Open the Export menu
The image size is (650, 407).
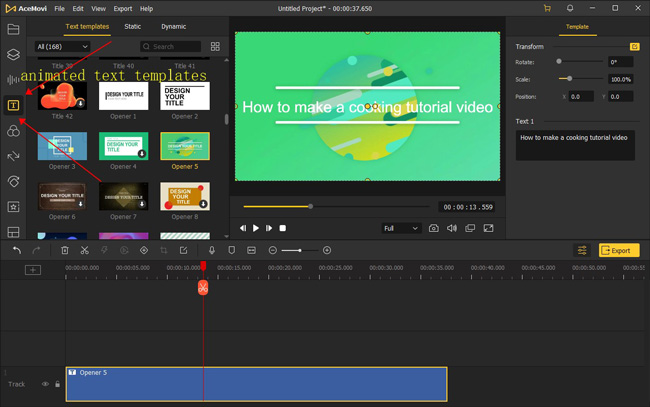click(x=123, y=8)
